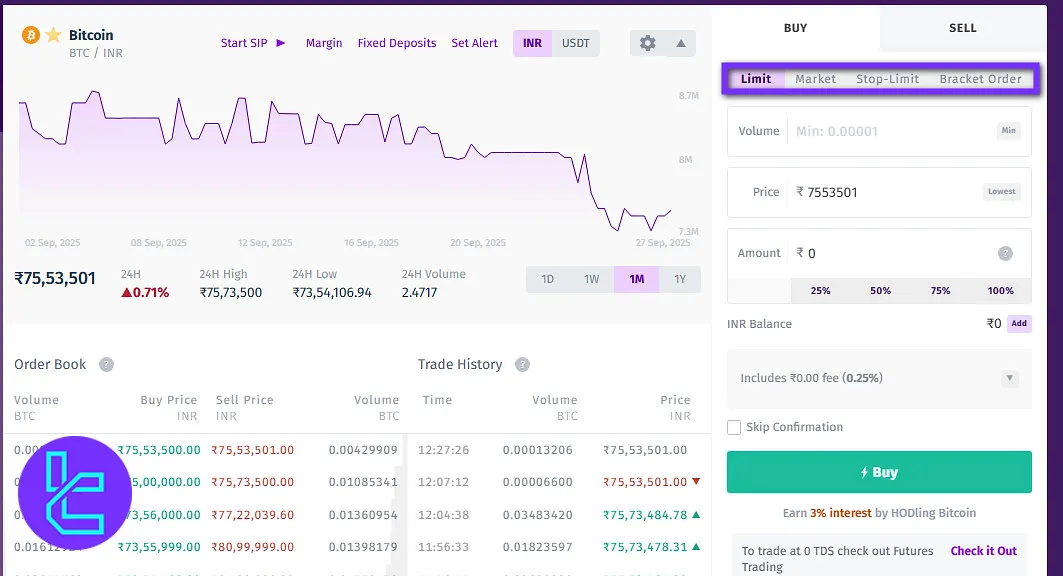Open the chart settings gear icon

pos(647,43)
